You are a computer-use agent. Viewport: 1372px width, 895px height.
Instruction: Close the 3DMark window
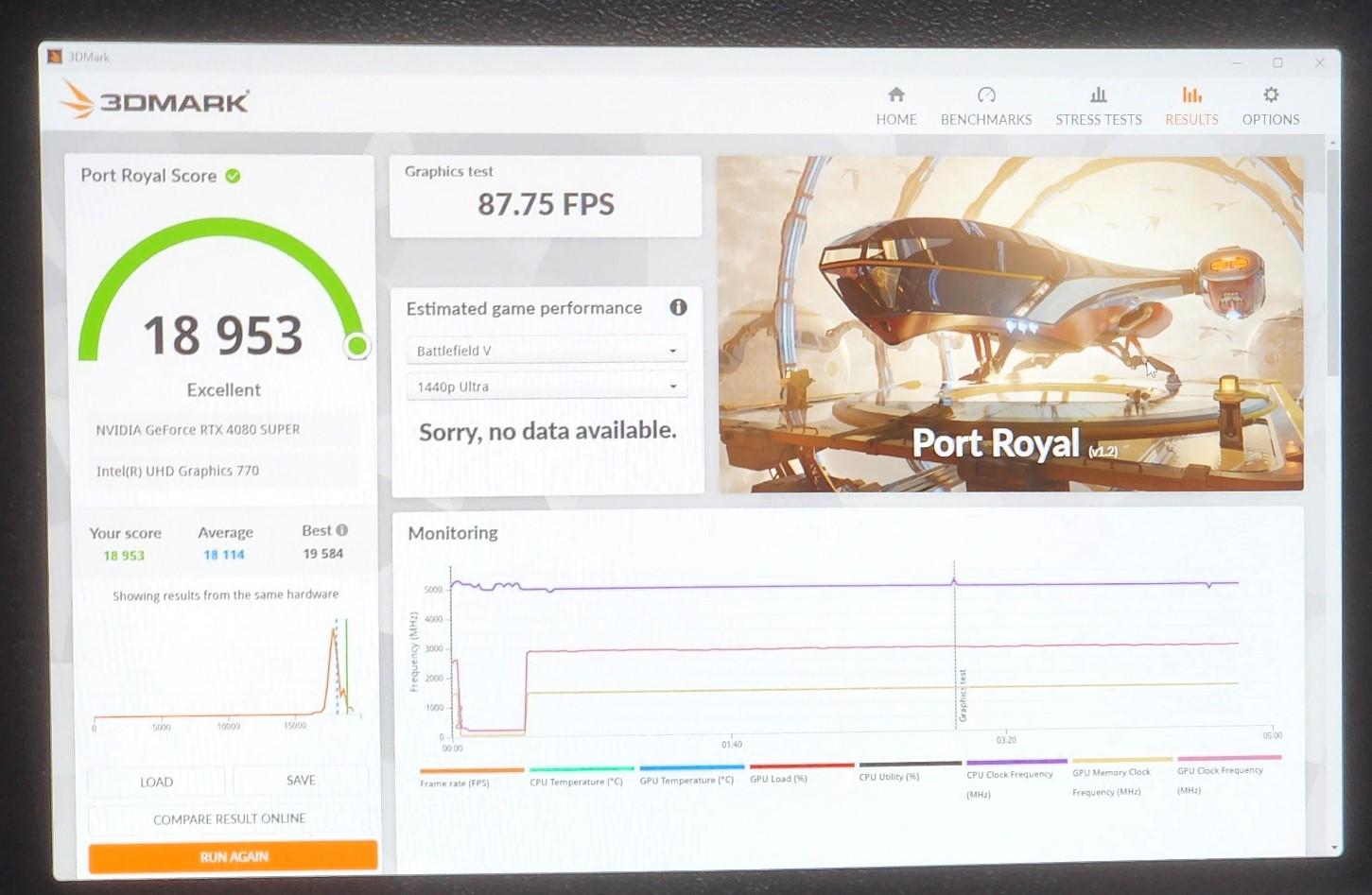pos(1320,62)
